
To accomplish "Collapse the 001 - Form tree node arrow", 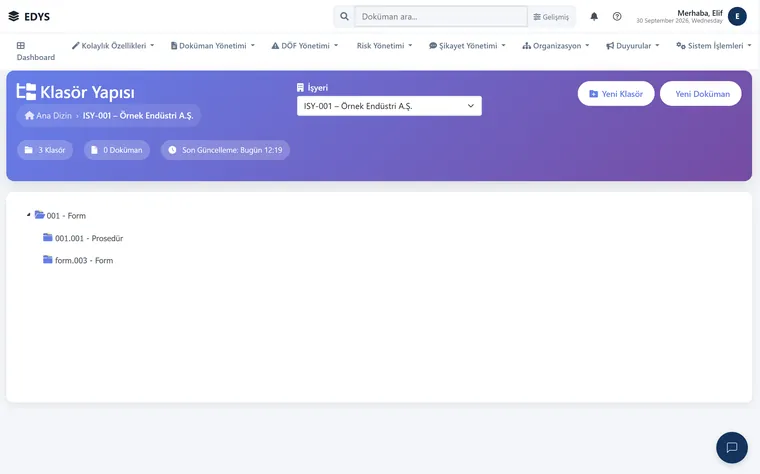I will click(x=29, y=215).
